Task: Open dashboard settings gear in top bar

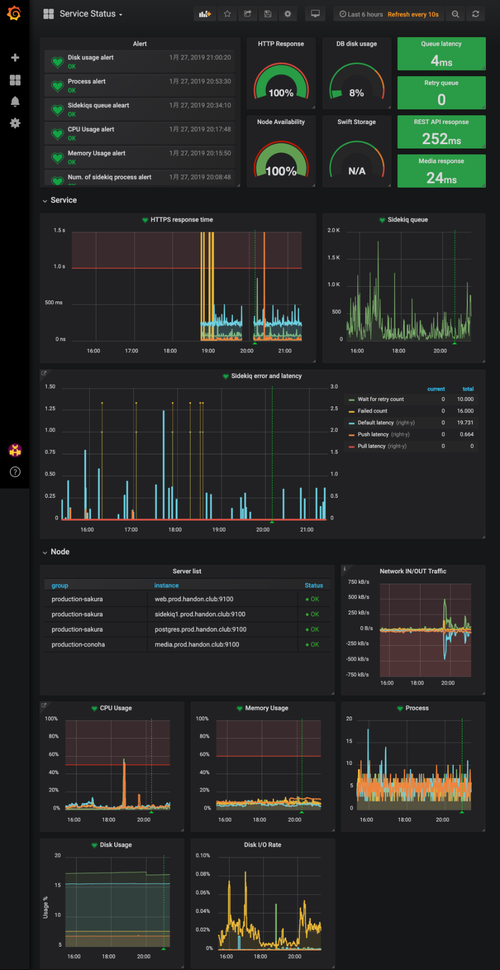Action: pyautogui.click(x=287, y=14)
